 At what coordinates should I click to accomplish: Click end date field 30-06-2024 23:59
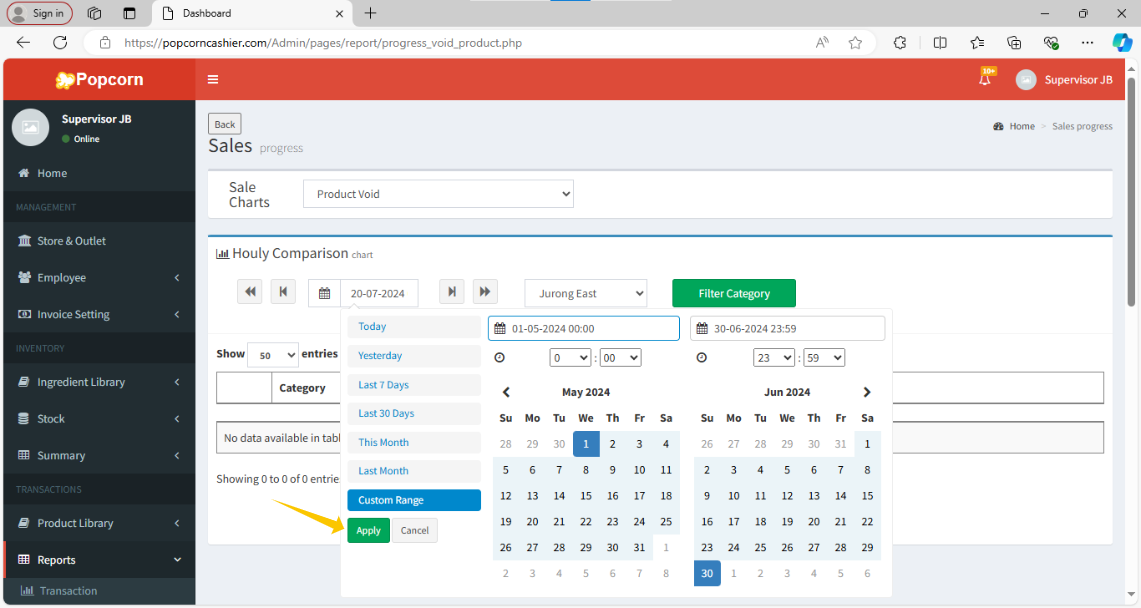pyautogui.click(x=787, y=329)
